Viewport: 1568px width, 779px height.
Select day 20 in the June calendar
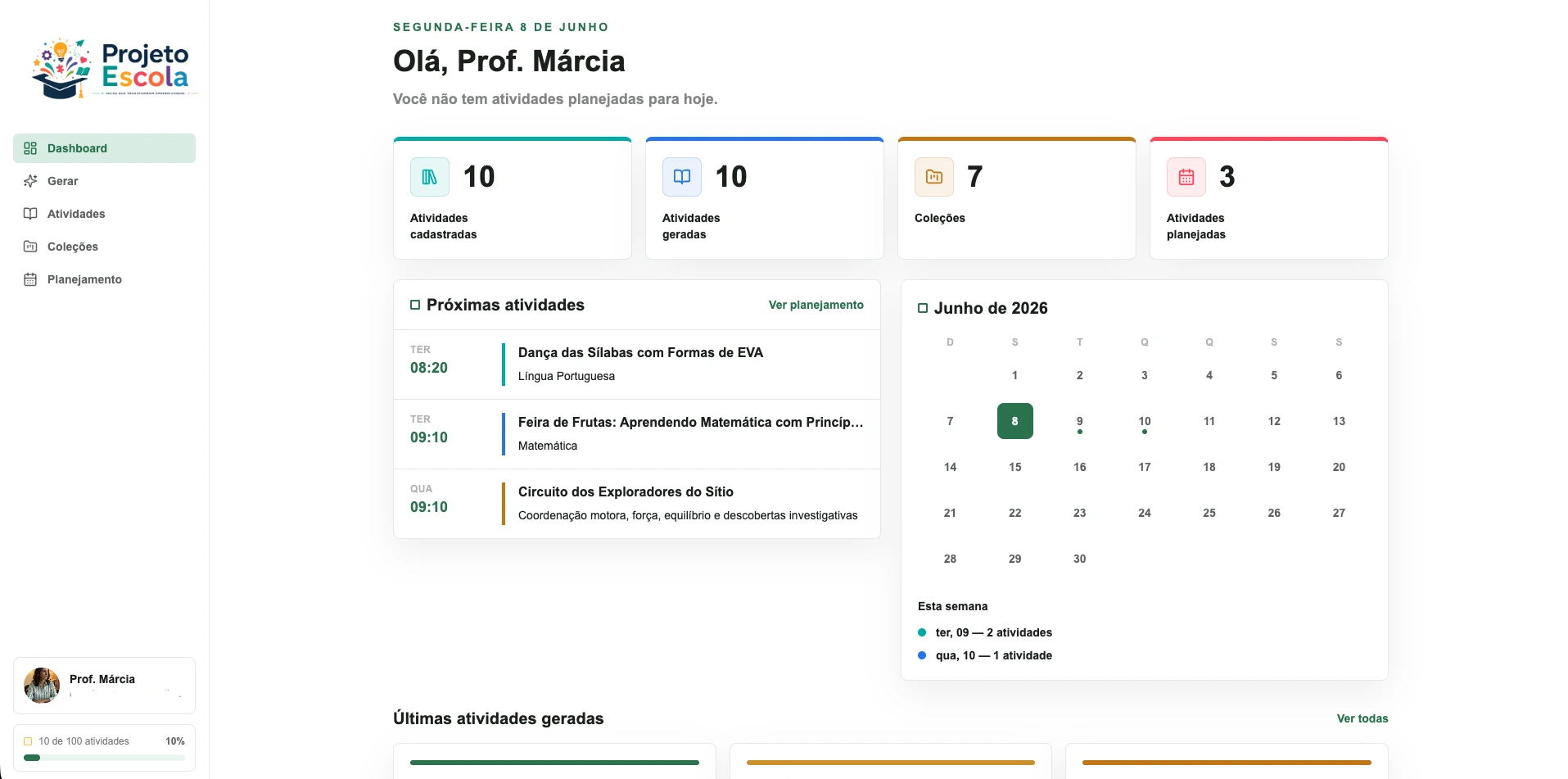[1339, 467]
